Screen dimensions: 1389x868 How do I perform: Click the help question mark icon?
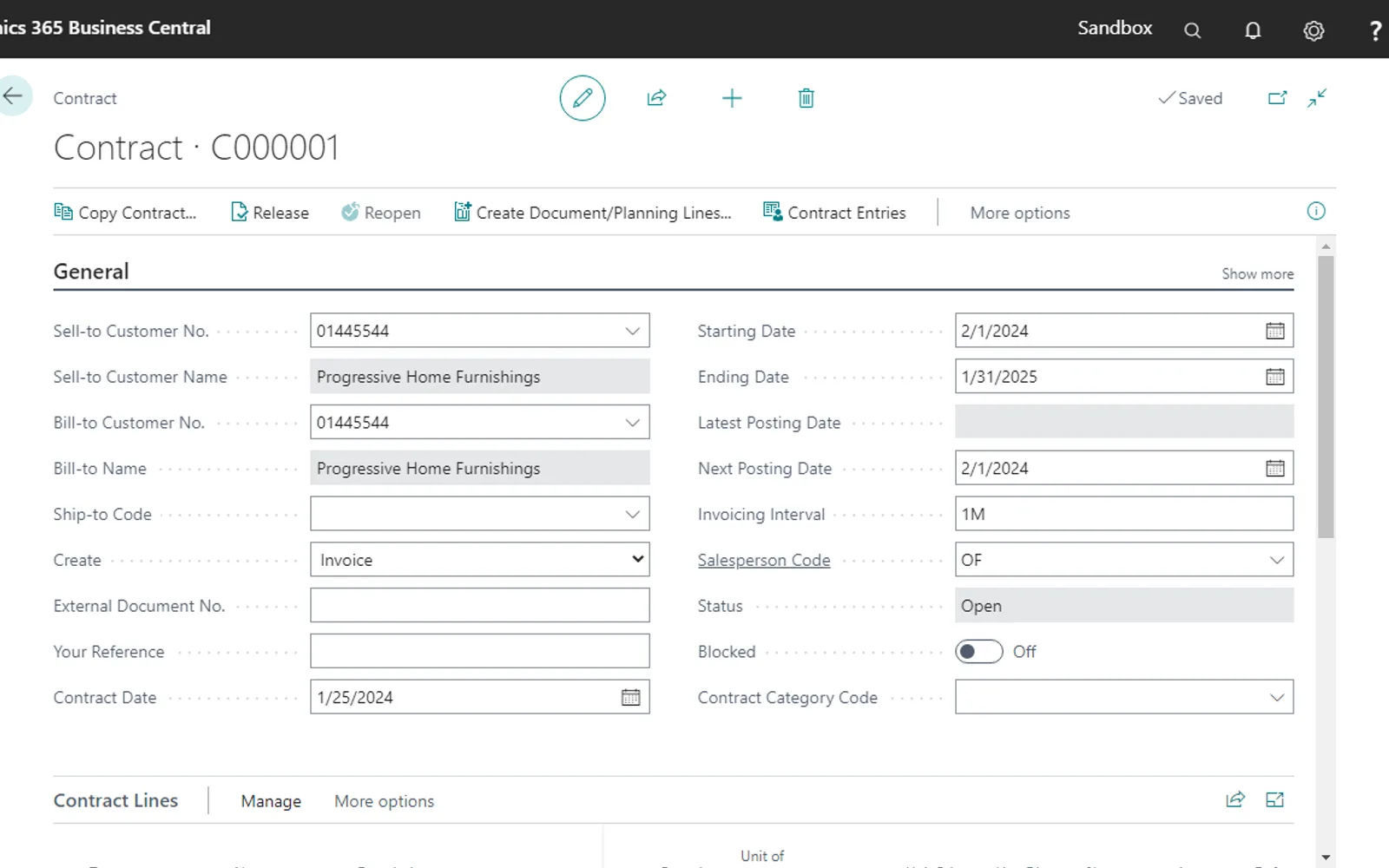click(1375, 30)
